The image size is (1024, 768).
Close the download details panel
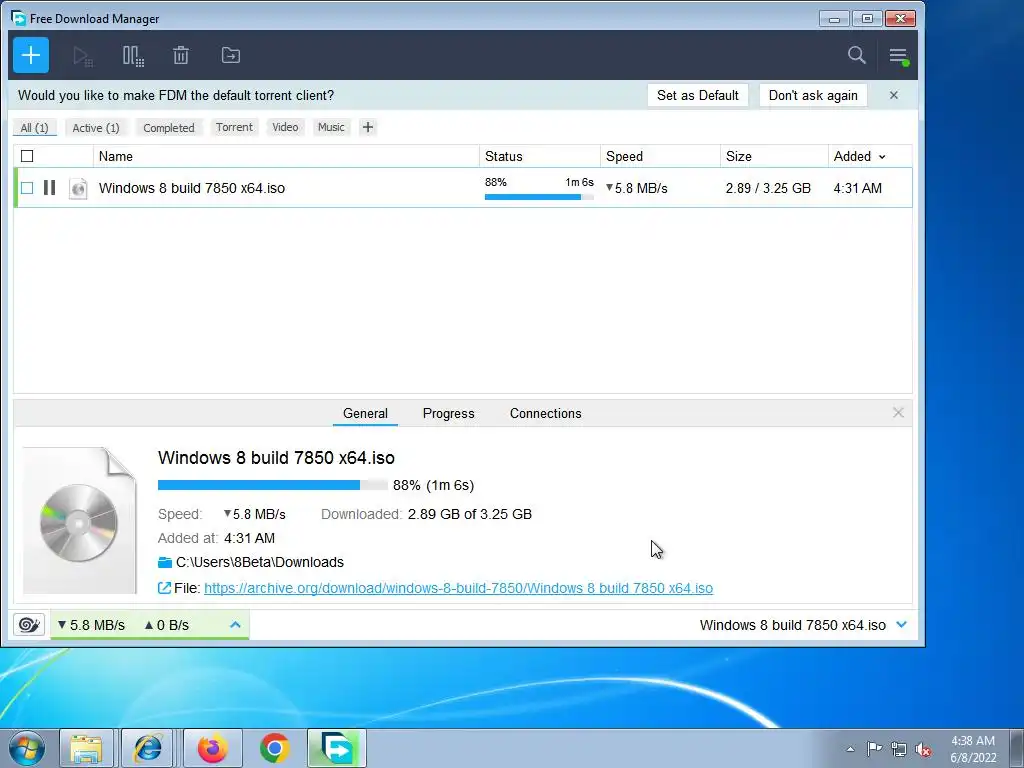click(x=898, y=413)
